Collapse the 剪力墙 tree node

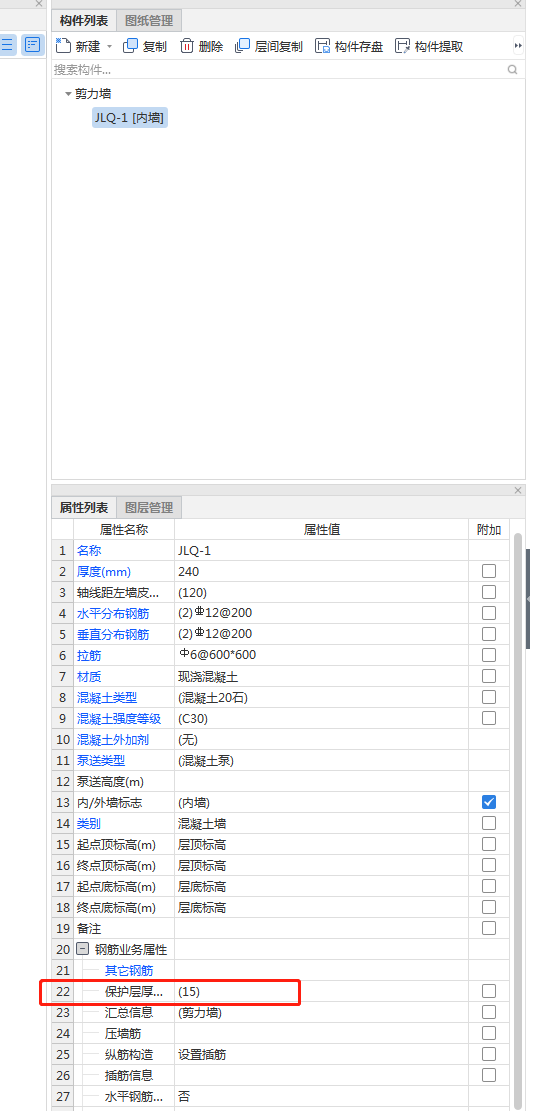[68, 94]
